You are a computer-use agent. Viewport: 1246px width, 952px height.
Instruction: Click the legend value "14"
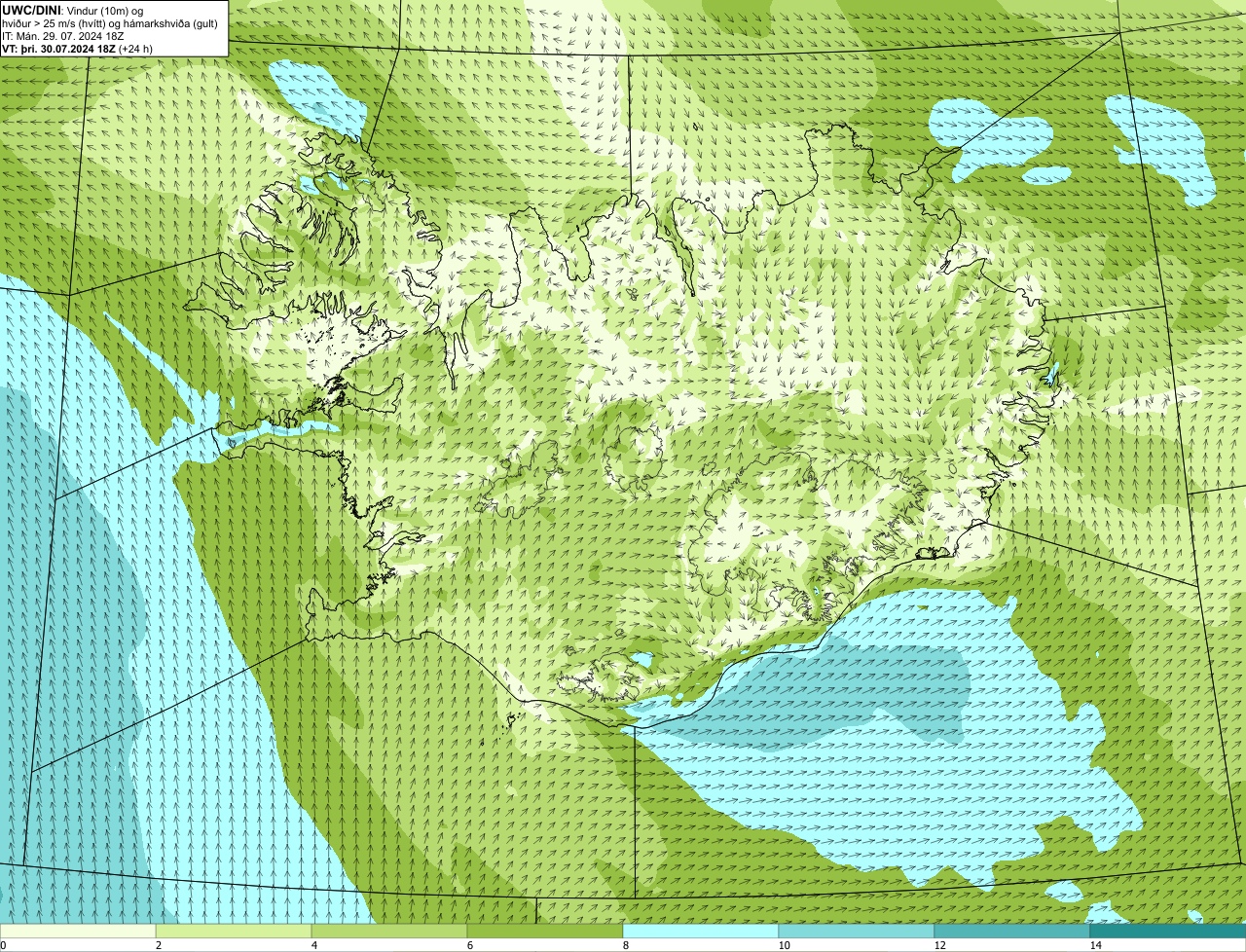coord(1095,945)
